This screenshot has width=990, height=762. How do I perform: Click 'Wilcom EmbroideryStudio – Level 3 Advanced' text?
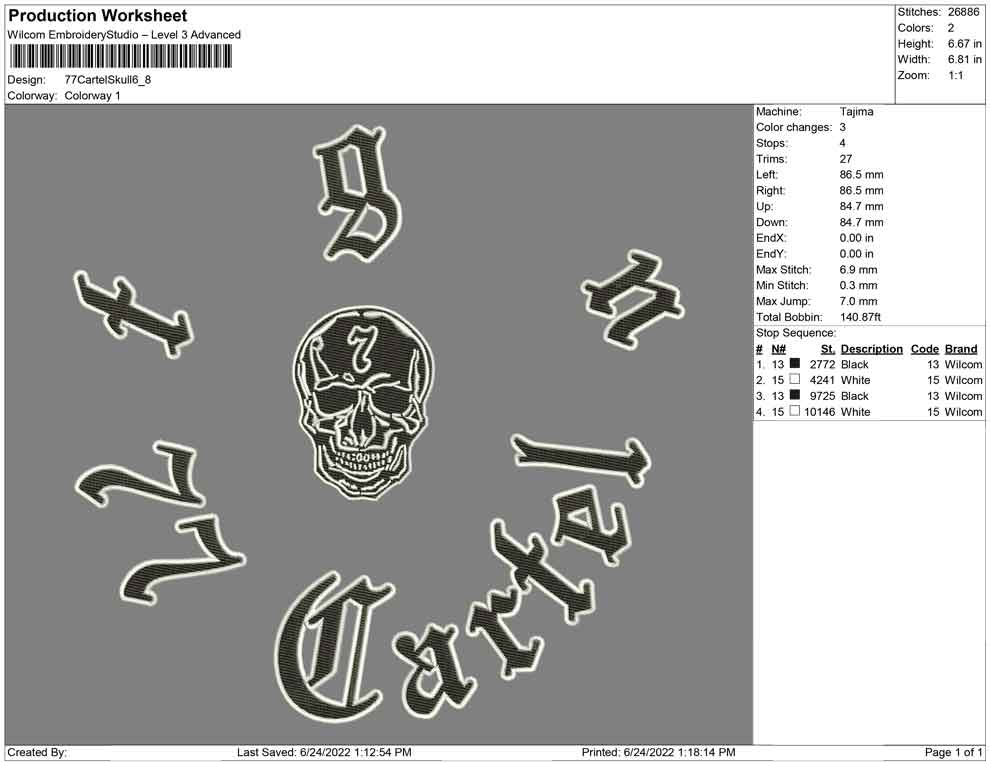(124, 35)
